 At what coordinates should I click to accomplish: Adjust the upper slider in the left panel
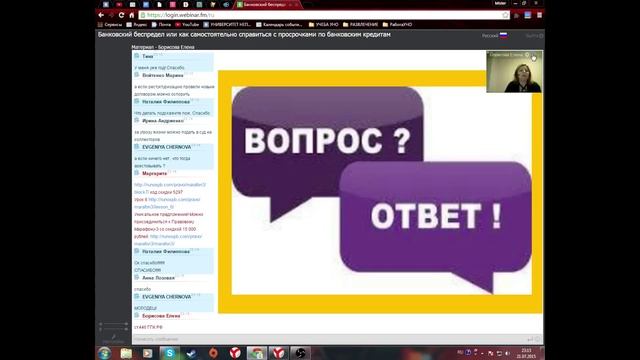114,324
